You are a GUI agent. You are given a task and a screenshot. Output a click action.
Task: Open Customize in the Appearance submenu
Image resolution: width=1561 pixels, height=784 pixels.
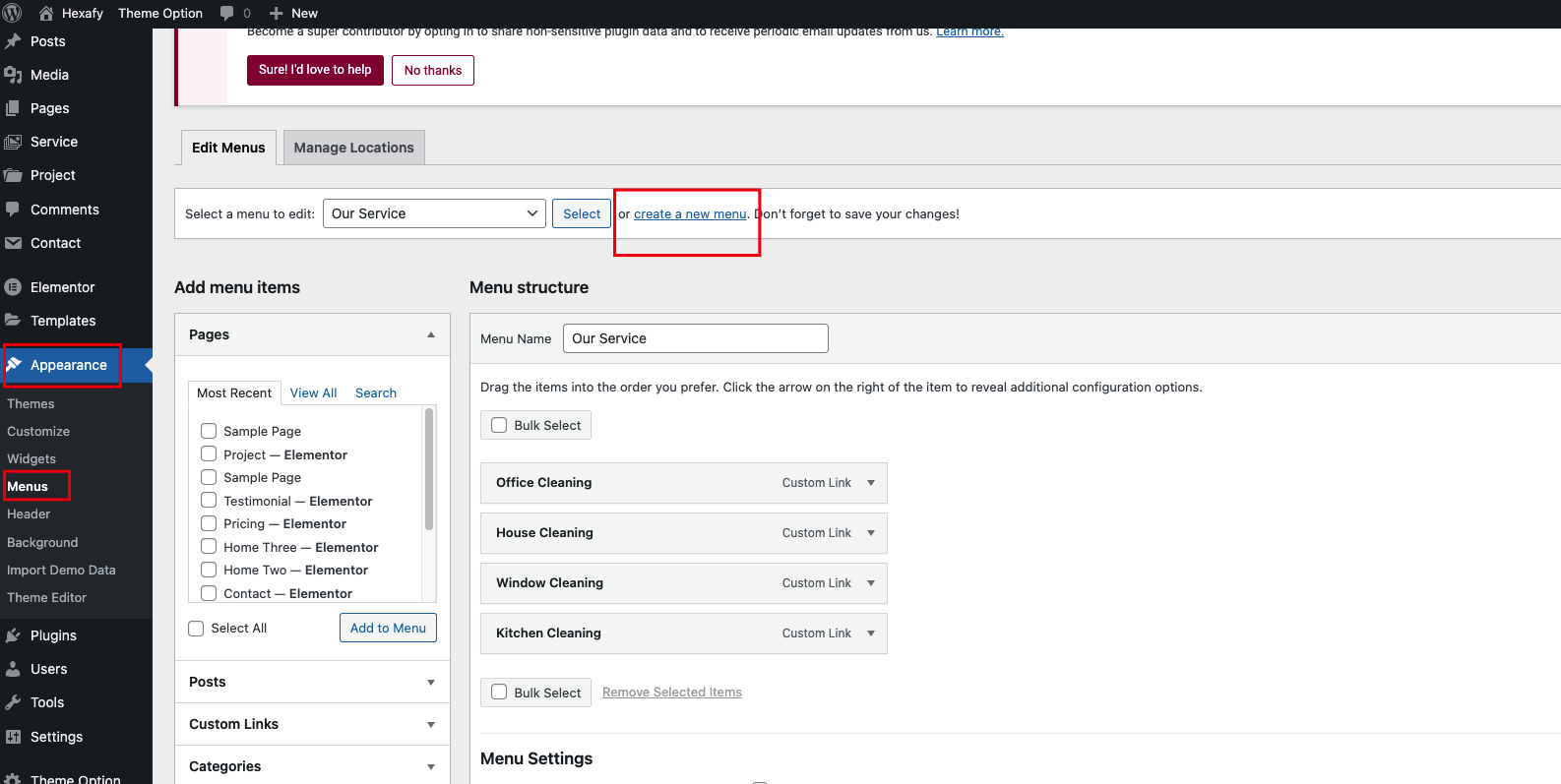pos(38,431)
